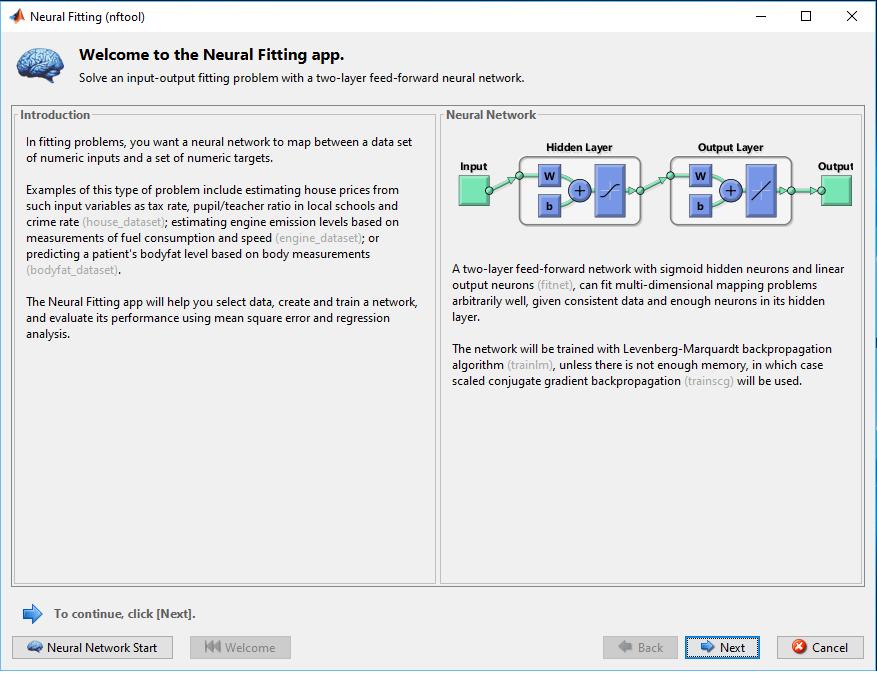The image size is (877, 674).
Task: Click engine_dataset link text
Action: click(x=319, y=238)
